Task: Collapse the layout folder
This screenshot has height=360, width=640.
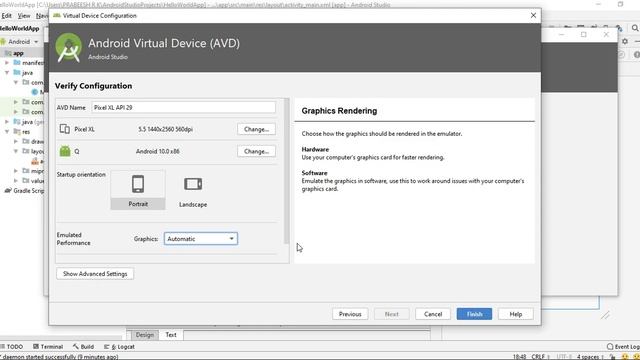Action: [16, 151]
